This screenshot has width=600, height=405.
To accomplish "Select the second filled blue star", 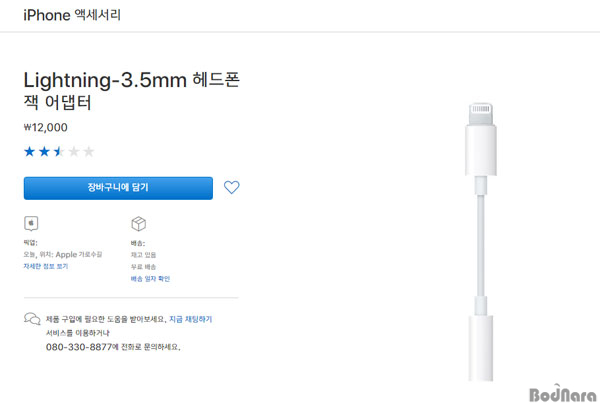I will point(44,152).
